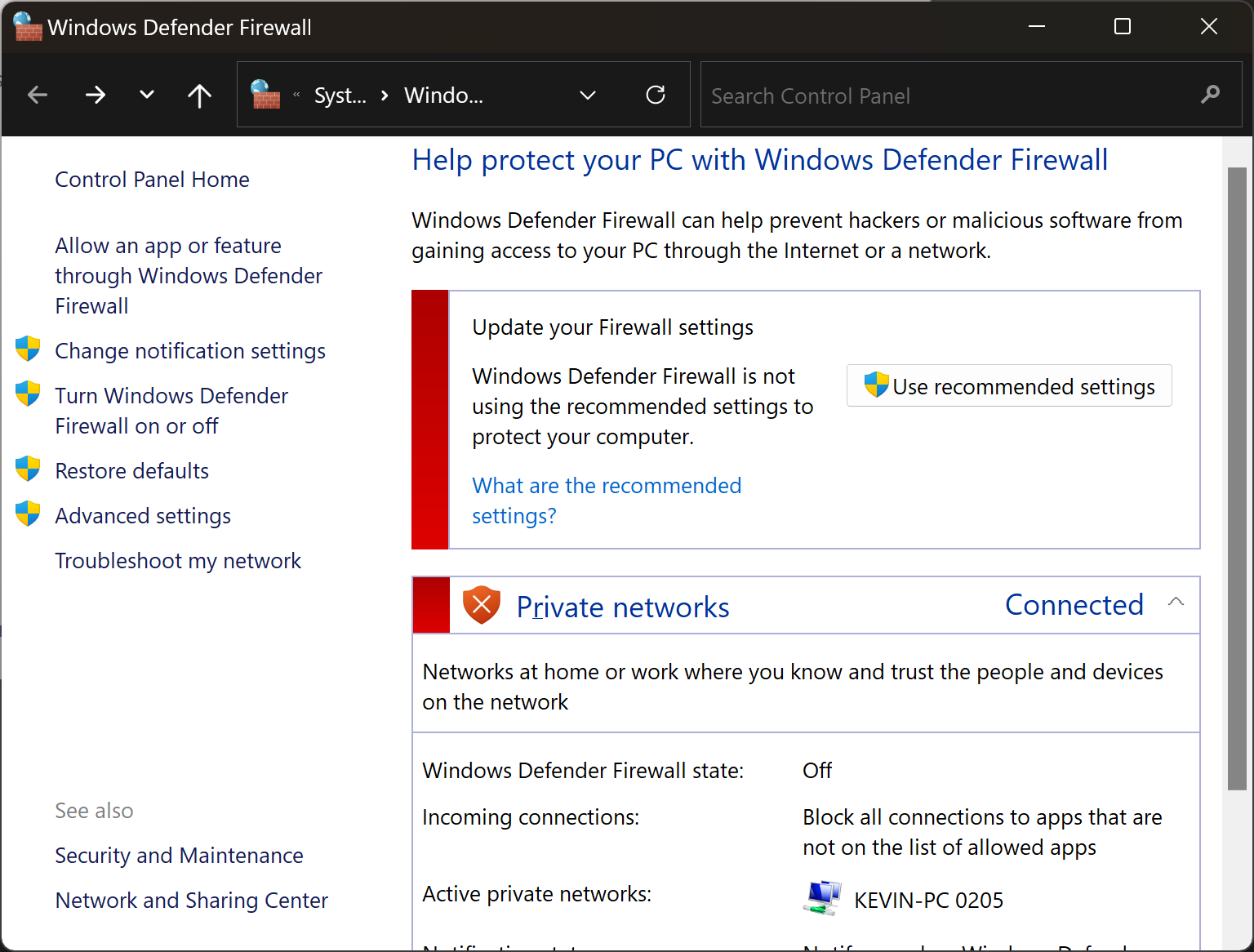Open What are the recommended settings link
1254x952 pixels.
[607, 500]
